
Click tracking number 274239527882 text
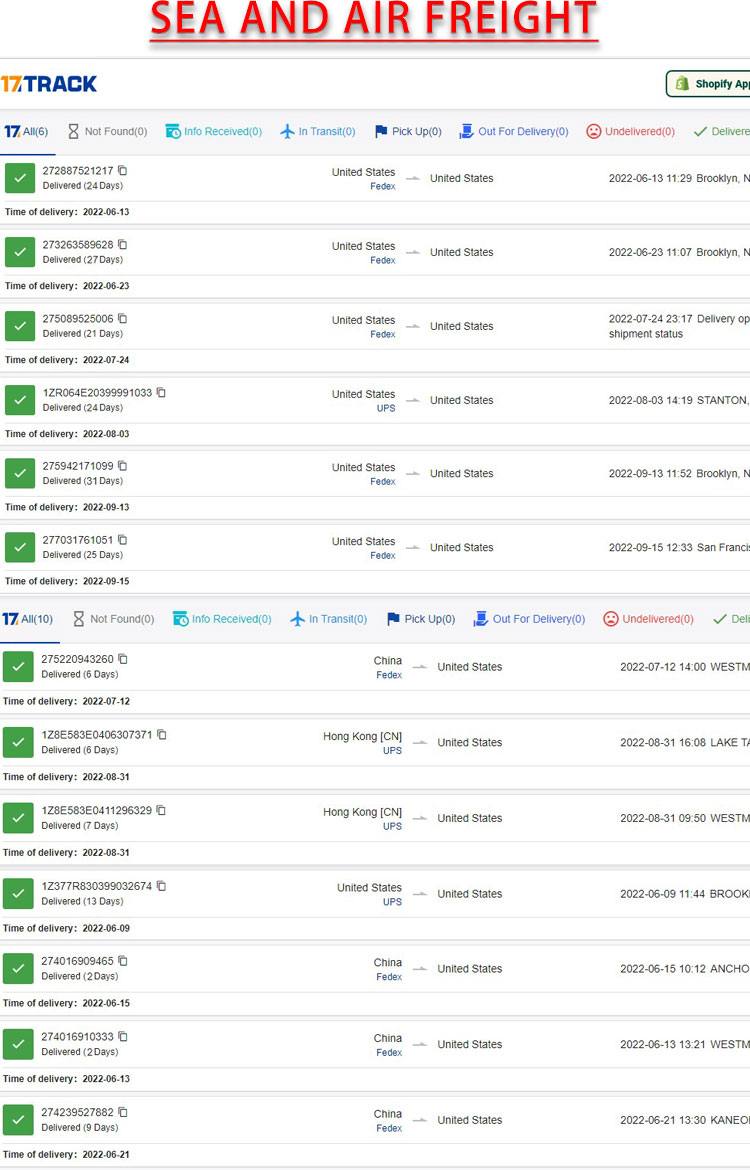pyautogui.click(x=78, y=1112)
